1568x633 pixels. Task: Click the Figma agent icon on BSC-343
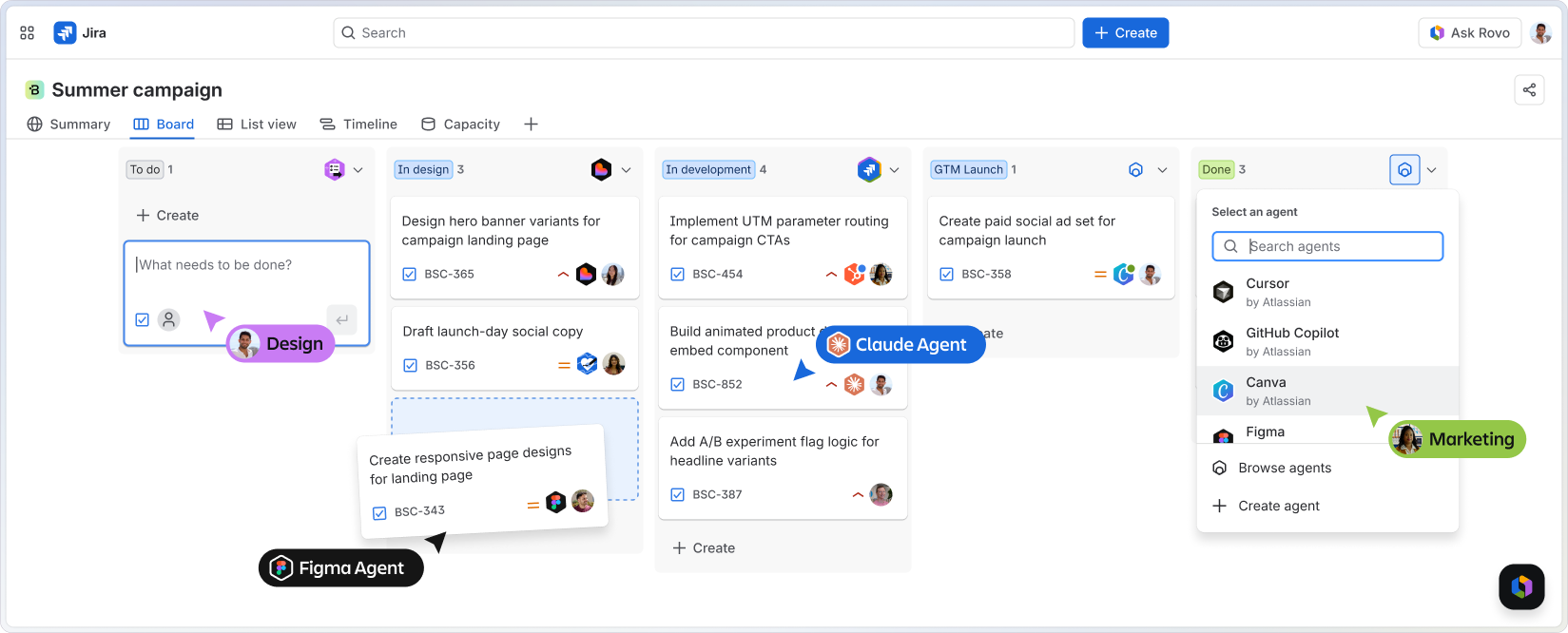click(x=556, y=502)
